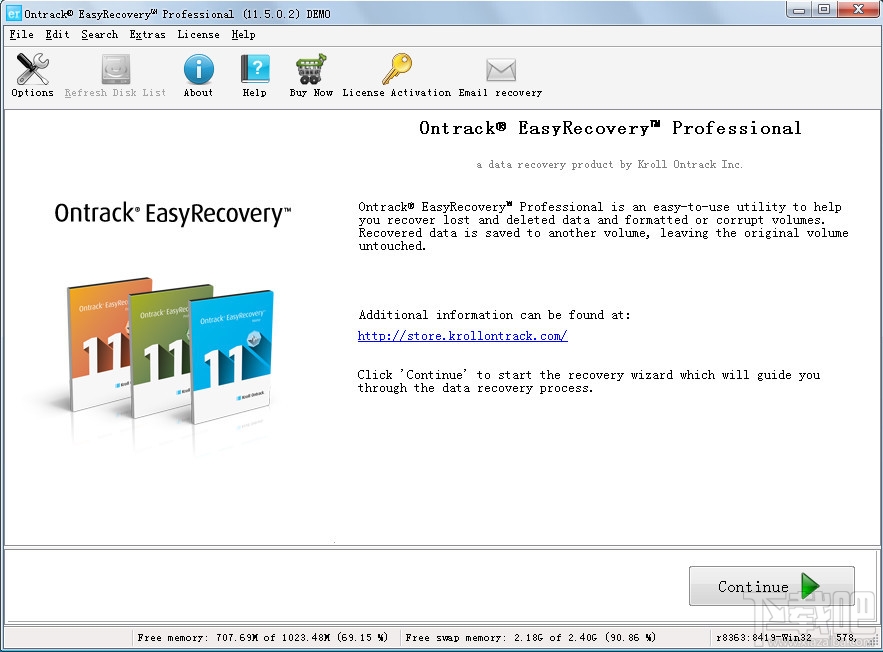Open the Extras menu

click(148, 34)
